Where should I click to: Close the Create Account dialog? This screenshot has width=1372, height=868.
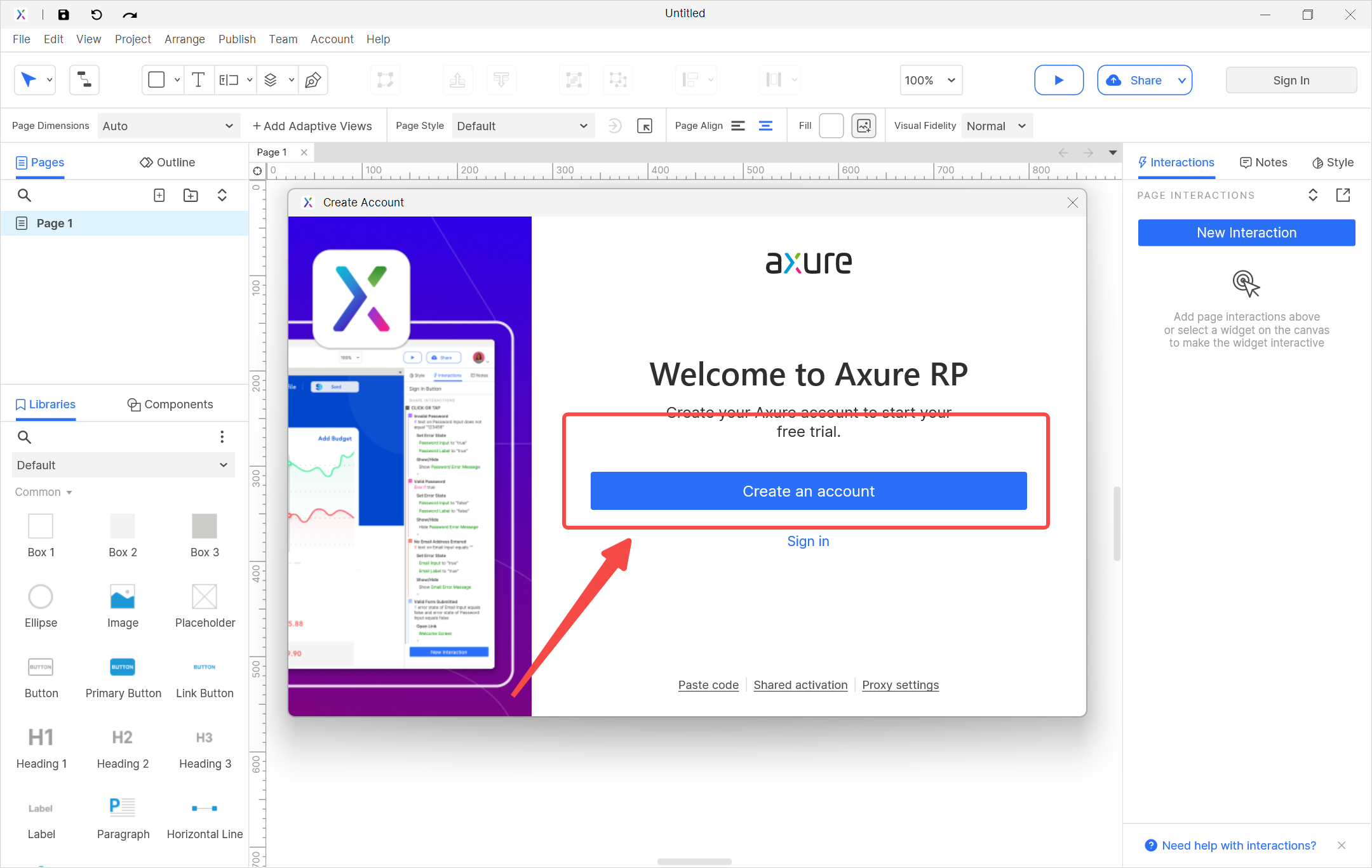coord(1073,203)
